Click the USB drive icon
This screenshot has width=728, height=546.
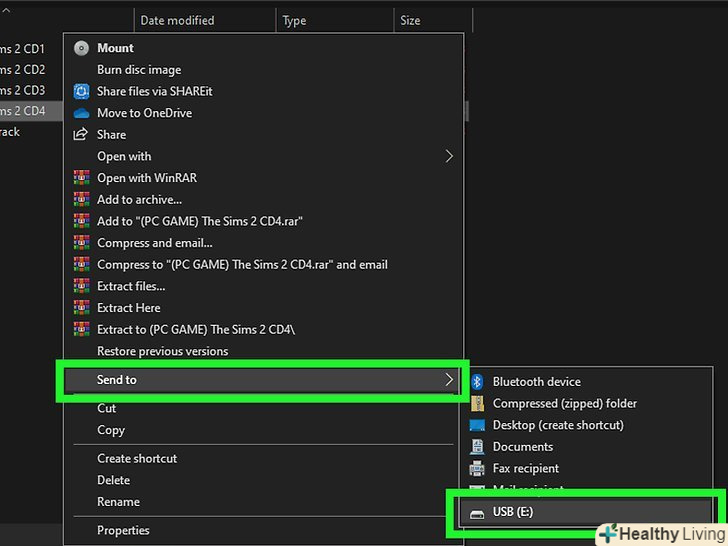[477, 514]
